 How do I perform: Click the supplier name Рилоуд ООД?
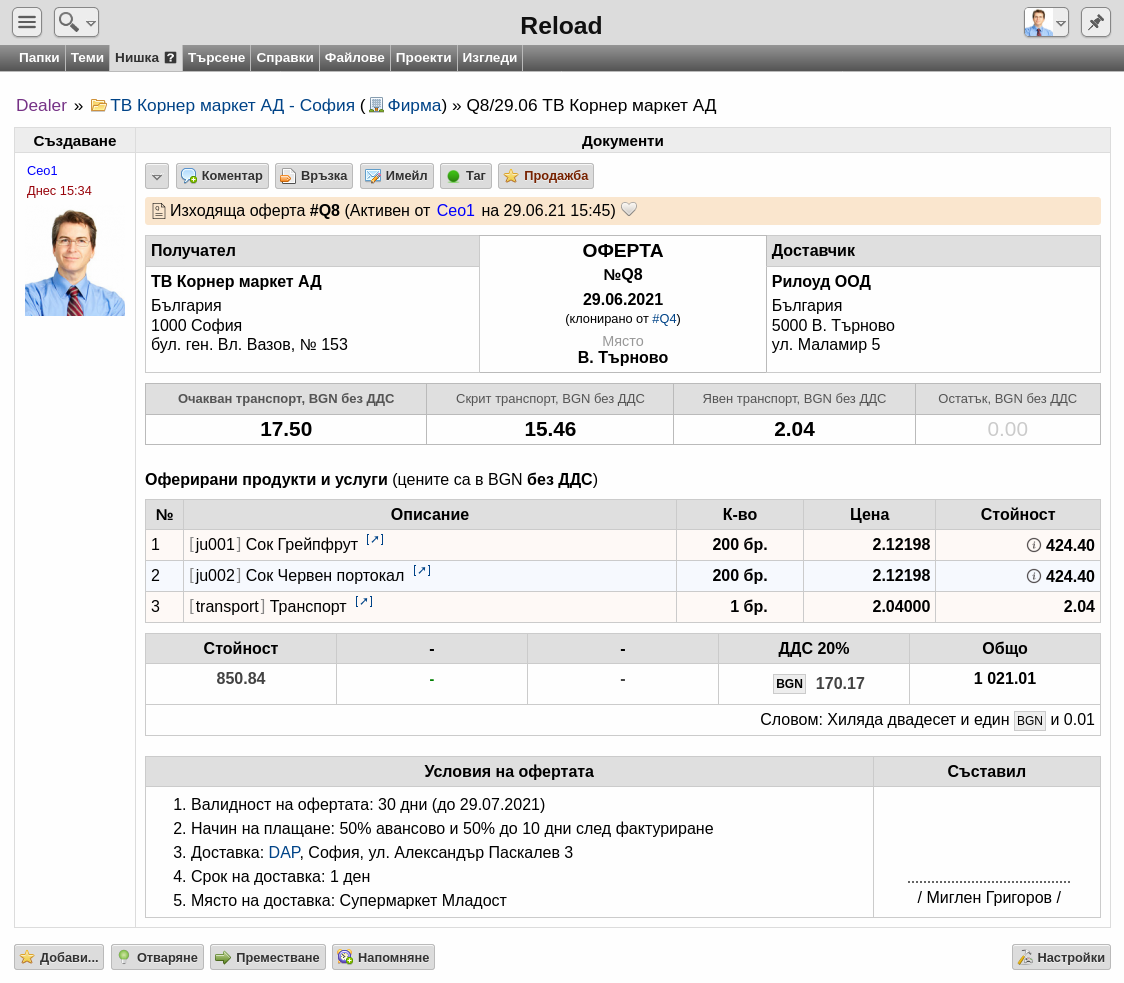[x=821, y=281]
